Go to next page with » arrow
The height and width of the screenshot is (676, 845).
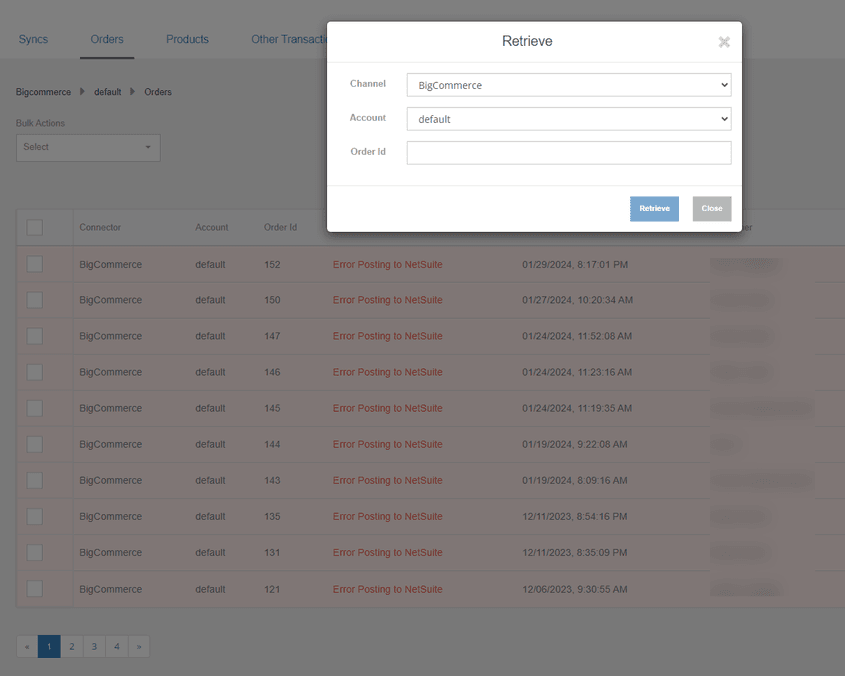(138, 646)
